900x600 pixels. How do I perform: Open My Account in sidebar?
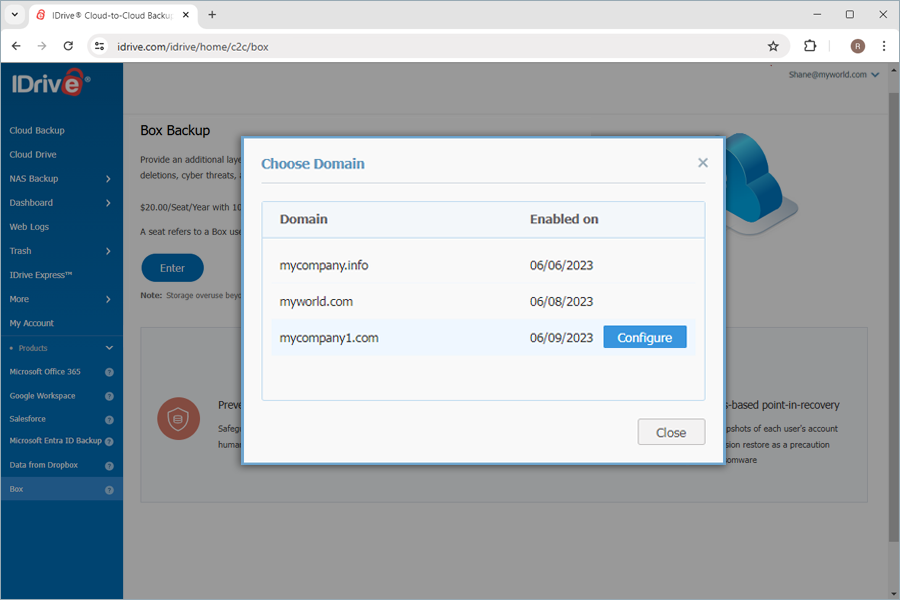[x=31, y=323]
